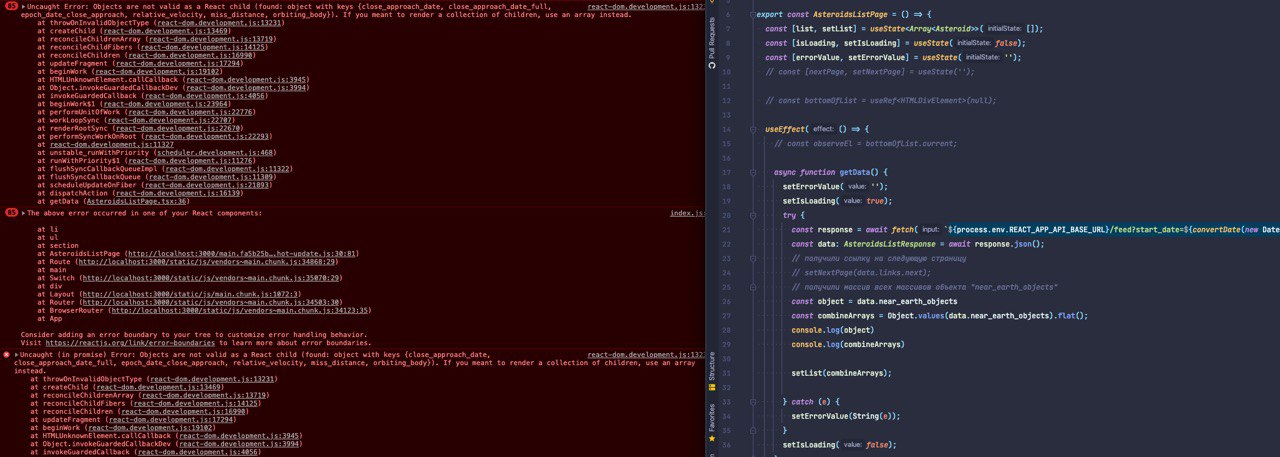The height and width of the screenshot is (457, 1280).
Task: Click 'const object = data.near_earth_objects' line
Action: 874,301
